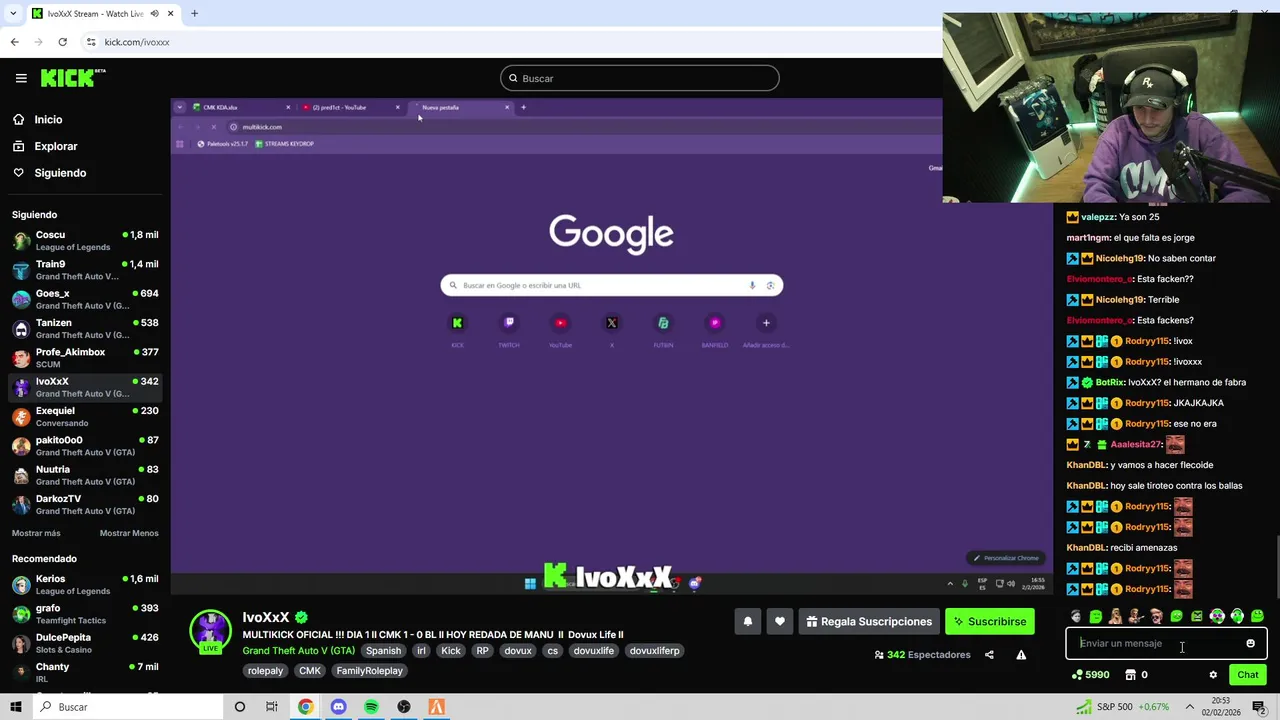The width and height of the screenshot is (1280, 720).
Task: Open recommended channel grafo
Action: [x=85, y=614]
